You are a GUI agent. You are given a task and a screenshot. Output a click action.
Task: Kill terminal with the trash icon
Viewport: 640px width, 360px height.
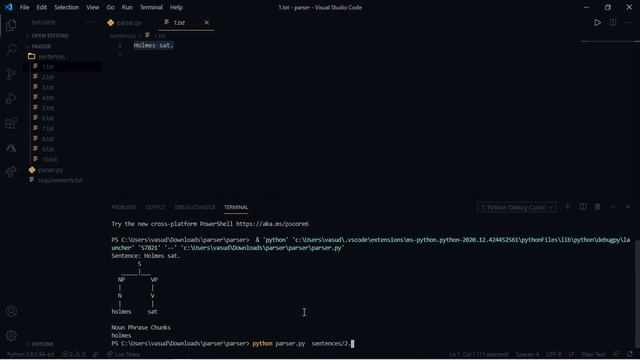coord(598,207)
